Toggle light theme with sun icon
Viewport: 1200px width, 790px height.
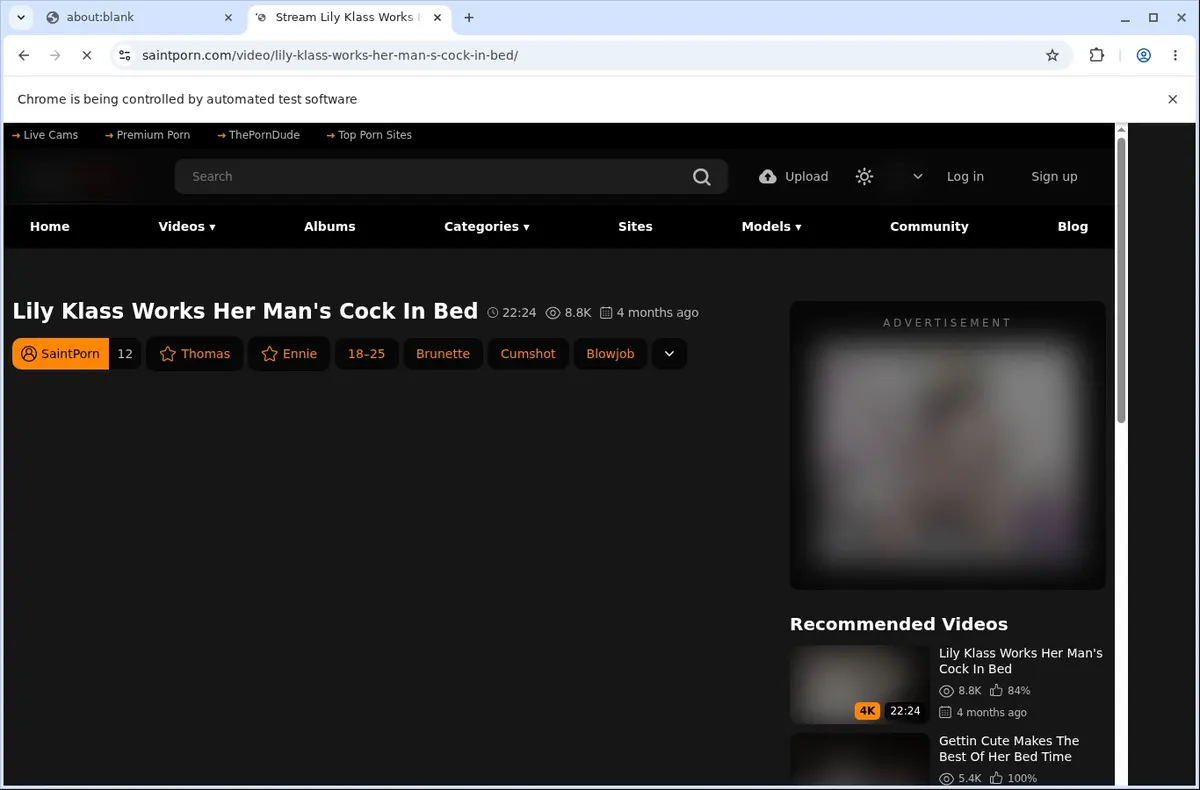pyautogui.click(x=865, y=177)
